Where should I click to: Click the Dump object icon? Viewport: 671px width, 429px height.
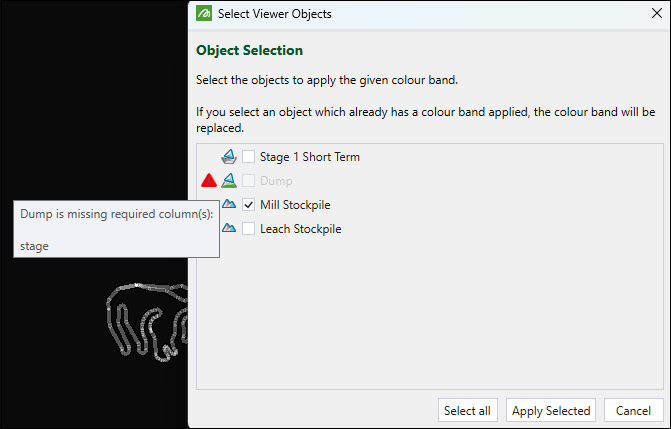click(229, 181)
